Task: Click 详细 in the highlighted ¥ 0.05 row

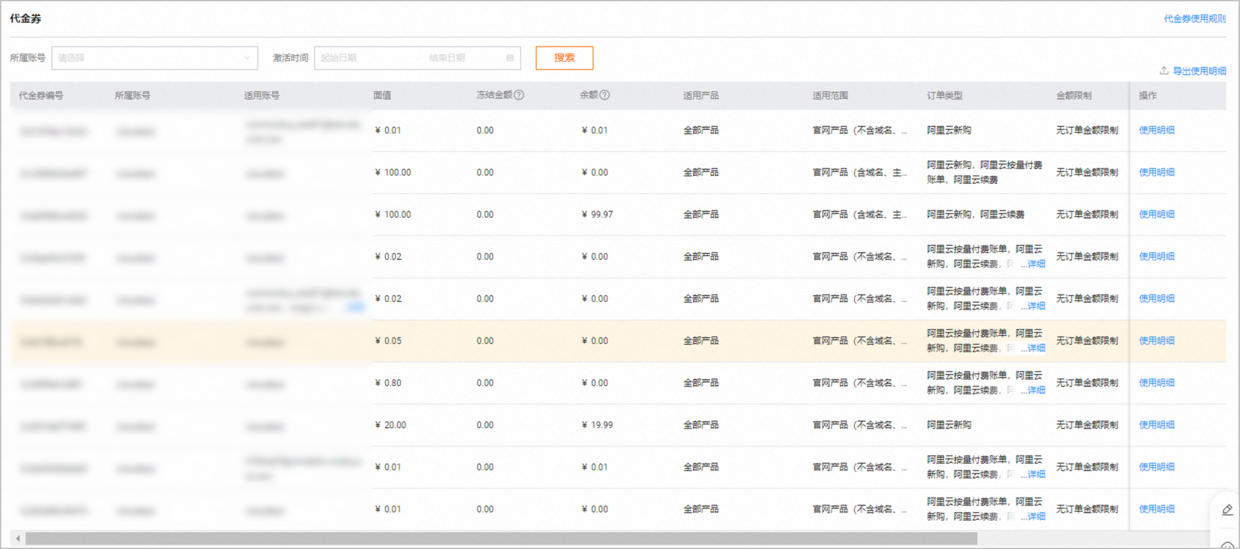Action: (x=1034, y=348)
